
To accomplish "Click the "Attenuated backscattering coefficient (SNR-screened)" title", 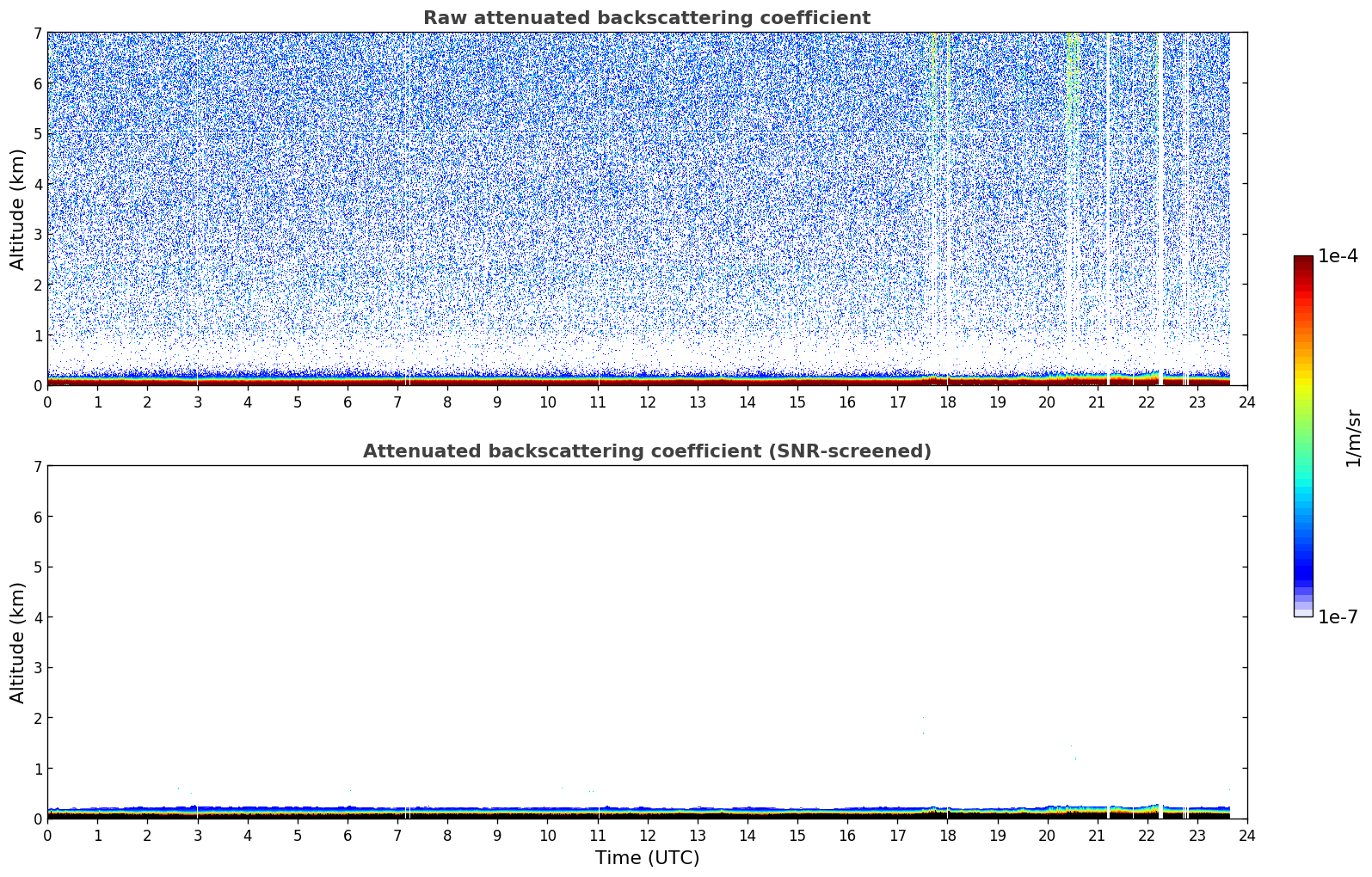I will pos(646,451).
